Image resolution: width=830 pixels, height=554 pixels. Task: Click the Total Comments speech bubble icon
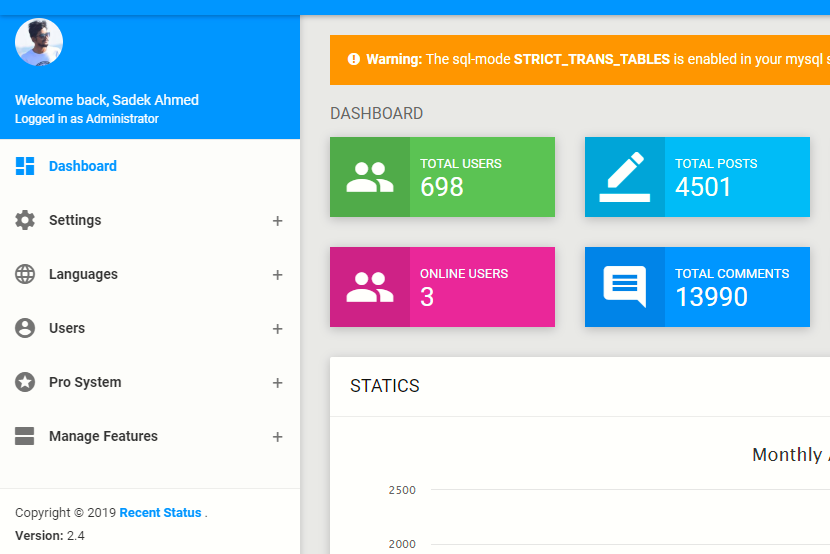tap(624, 287)
